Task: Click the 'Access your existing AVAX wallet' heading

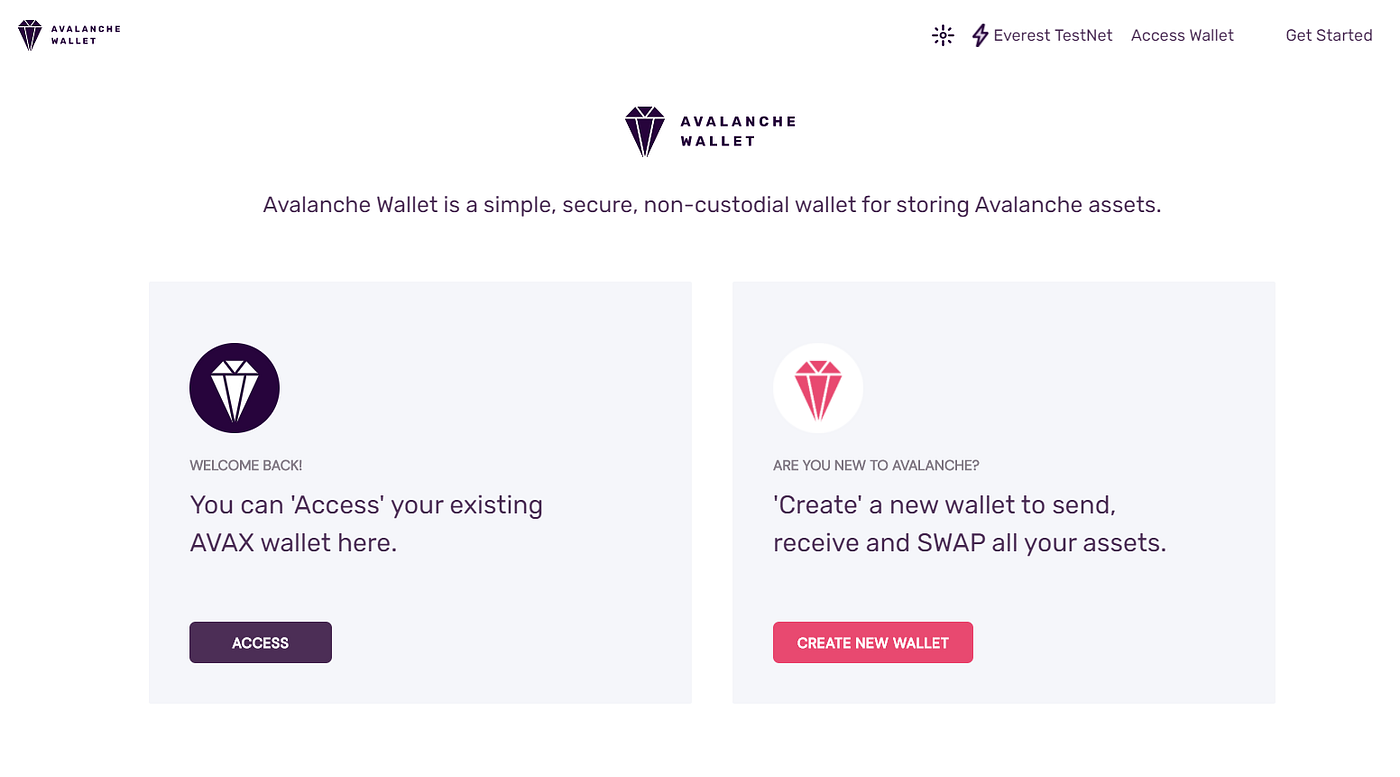Action: (x=366, y=524)
